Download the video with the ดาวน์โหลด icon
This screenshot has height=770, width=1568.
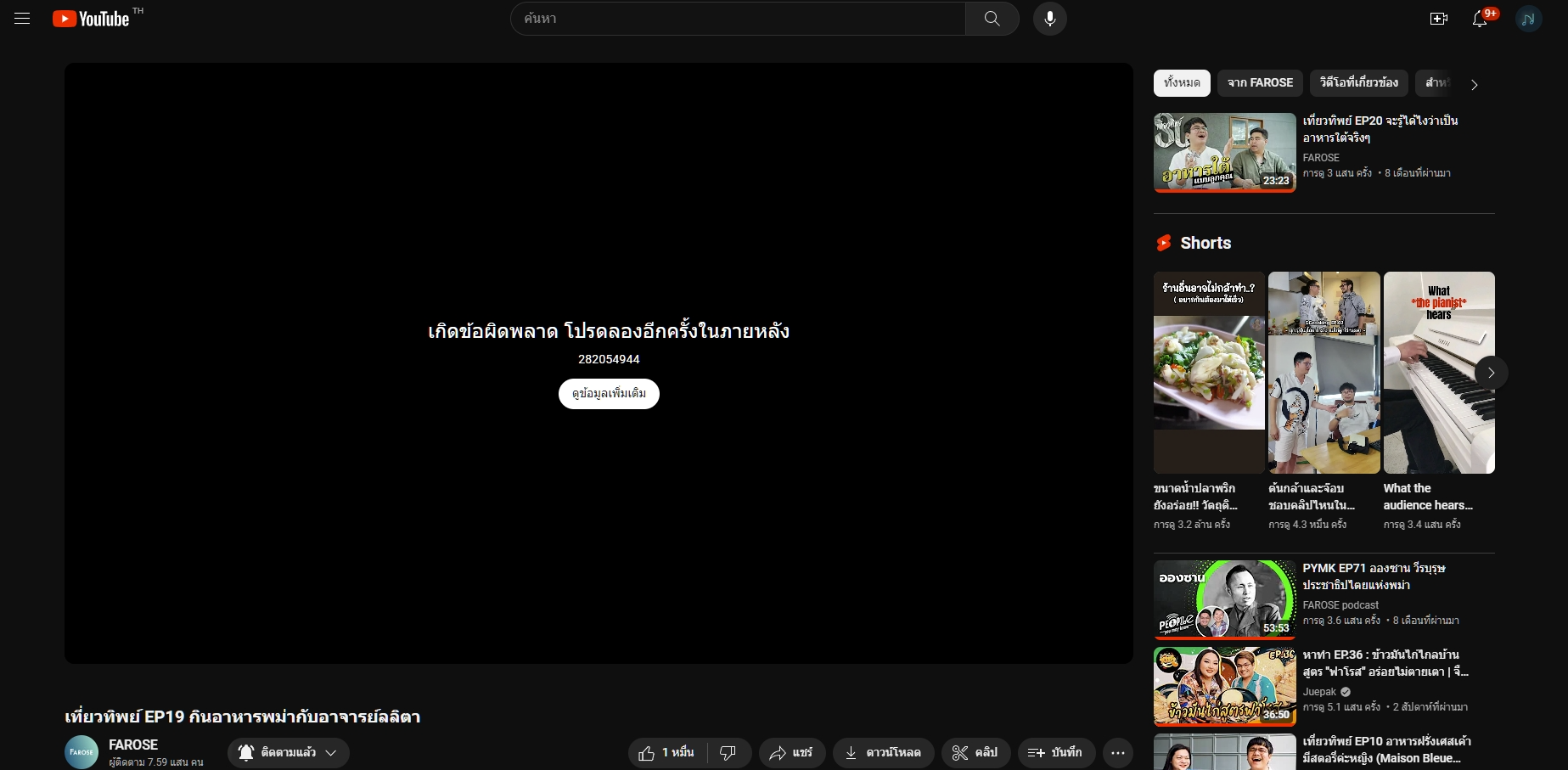coord(883,752)
